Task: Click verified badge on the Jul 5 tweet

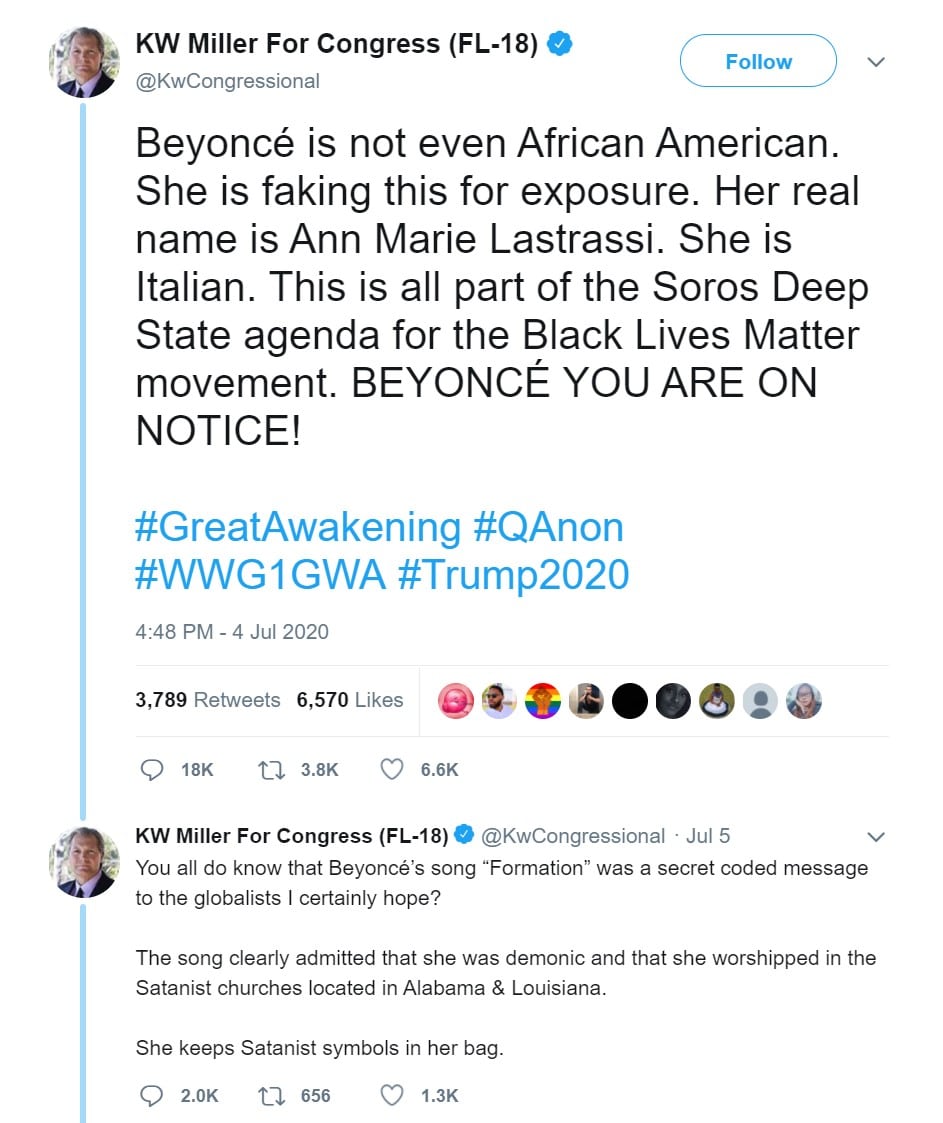Action: tap(465, 835)
